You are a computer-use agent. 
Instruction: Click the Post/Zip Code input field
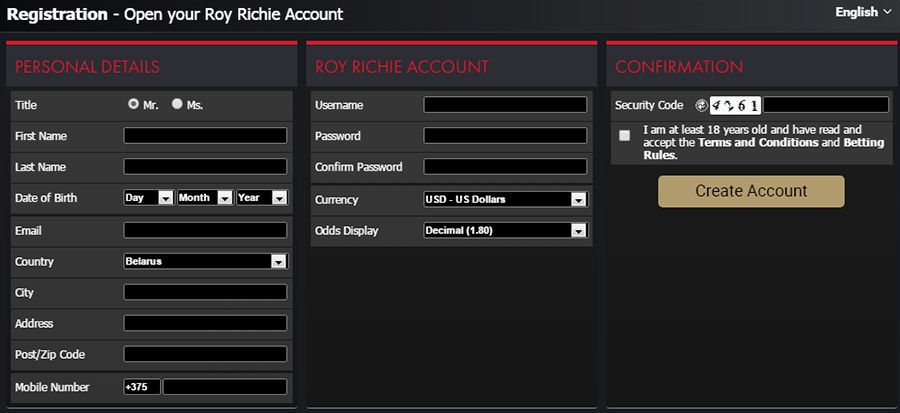205,354
